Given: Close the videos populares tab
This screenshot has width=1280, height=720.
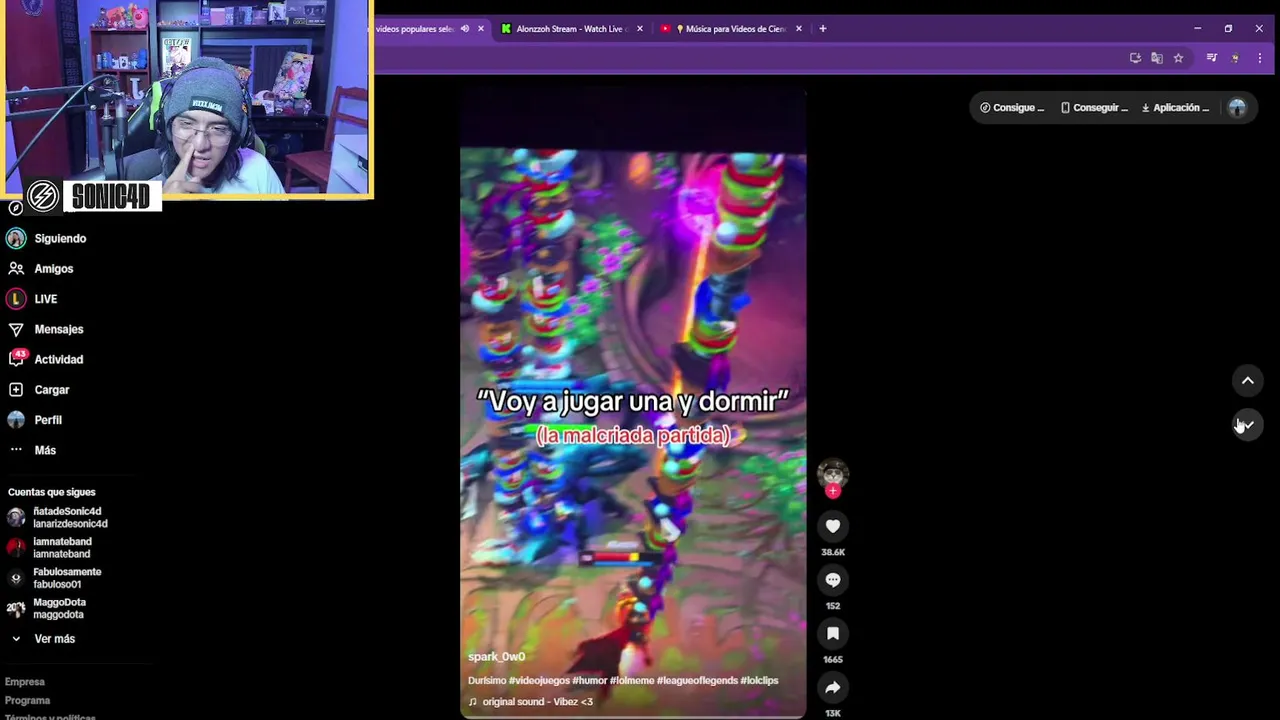Looking at the screenshot, I should tap(481, 29).
